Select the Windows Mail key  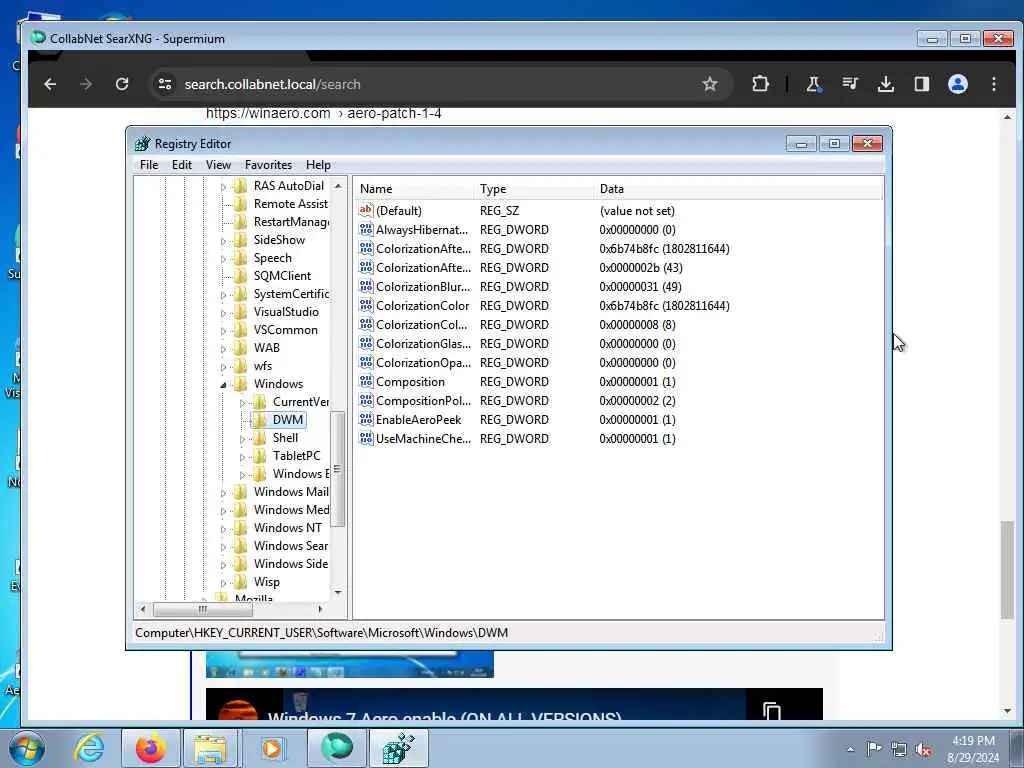point(291,492)
